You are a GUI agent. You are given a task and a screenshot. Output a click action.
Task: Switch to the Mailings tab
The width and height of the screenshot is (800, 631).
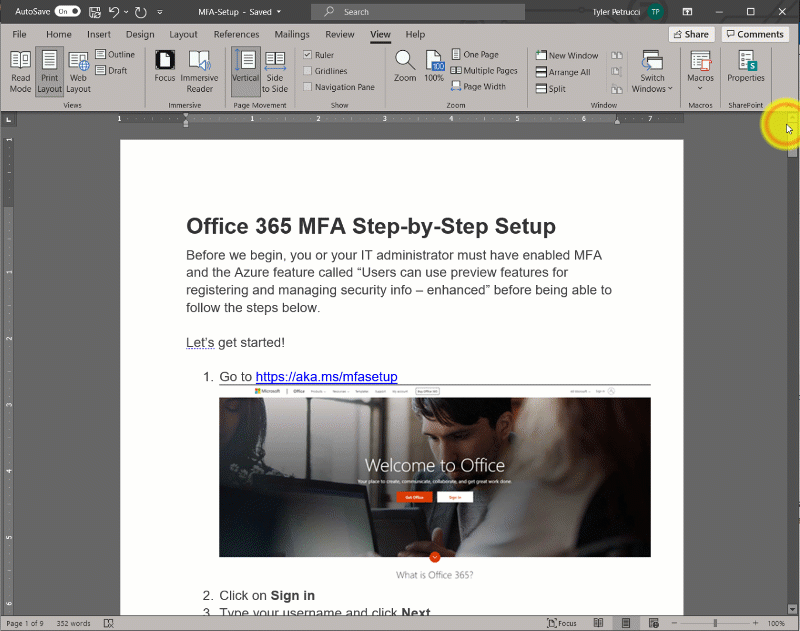click(x=292, y=34)
